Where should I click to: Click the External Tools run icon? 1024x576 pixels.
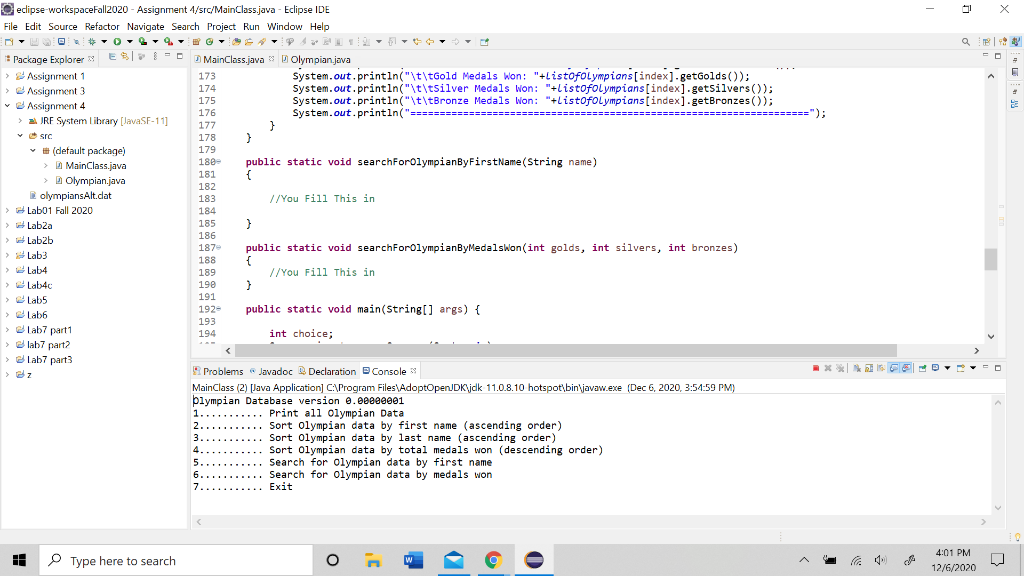168,42
